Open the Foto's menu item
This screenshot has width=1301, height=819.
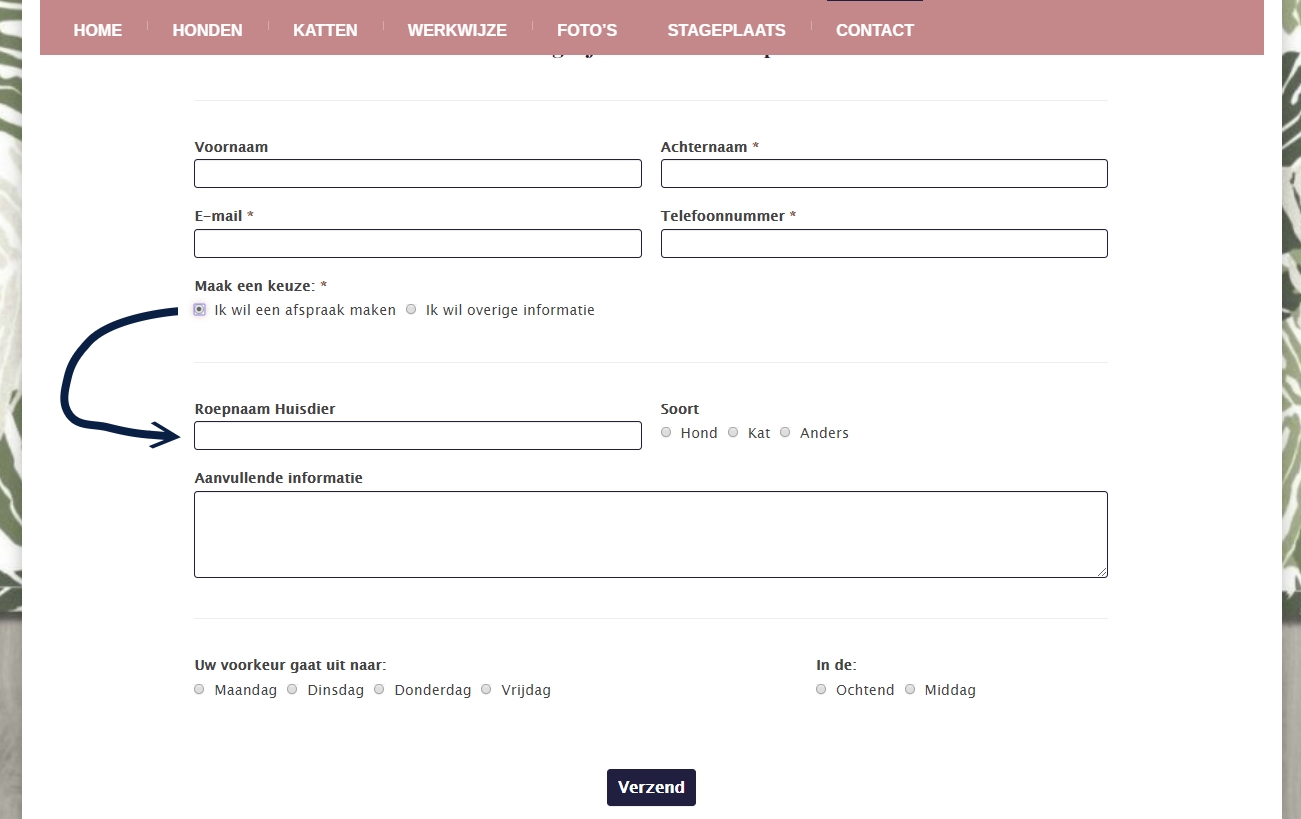(x=587, y=30)
